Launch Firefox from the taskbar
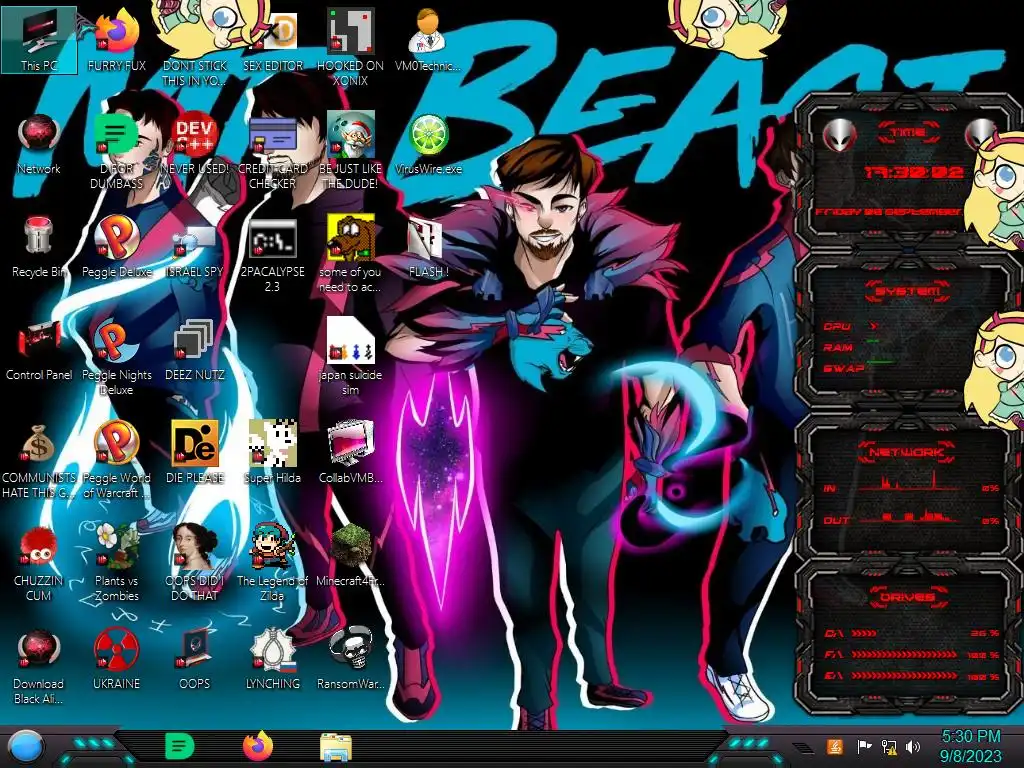This screenshot has height=768, width=1024. tap(258, 746)
